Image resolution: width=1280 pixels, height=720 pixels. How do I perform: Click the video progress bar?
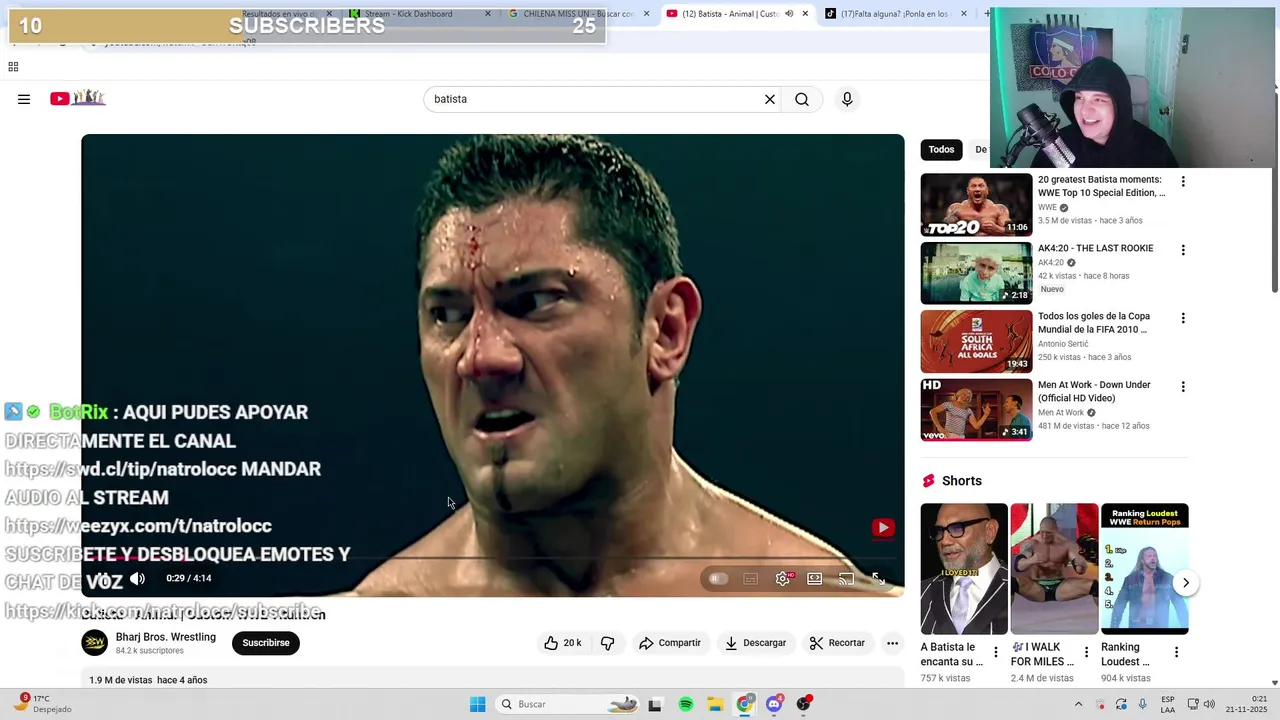coord(492,559)
